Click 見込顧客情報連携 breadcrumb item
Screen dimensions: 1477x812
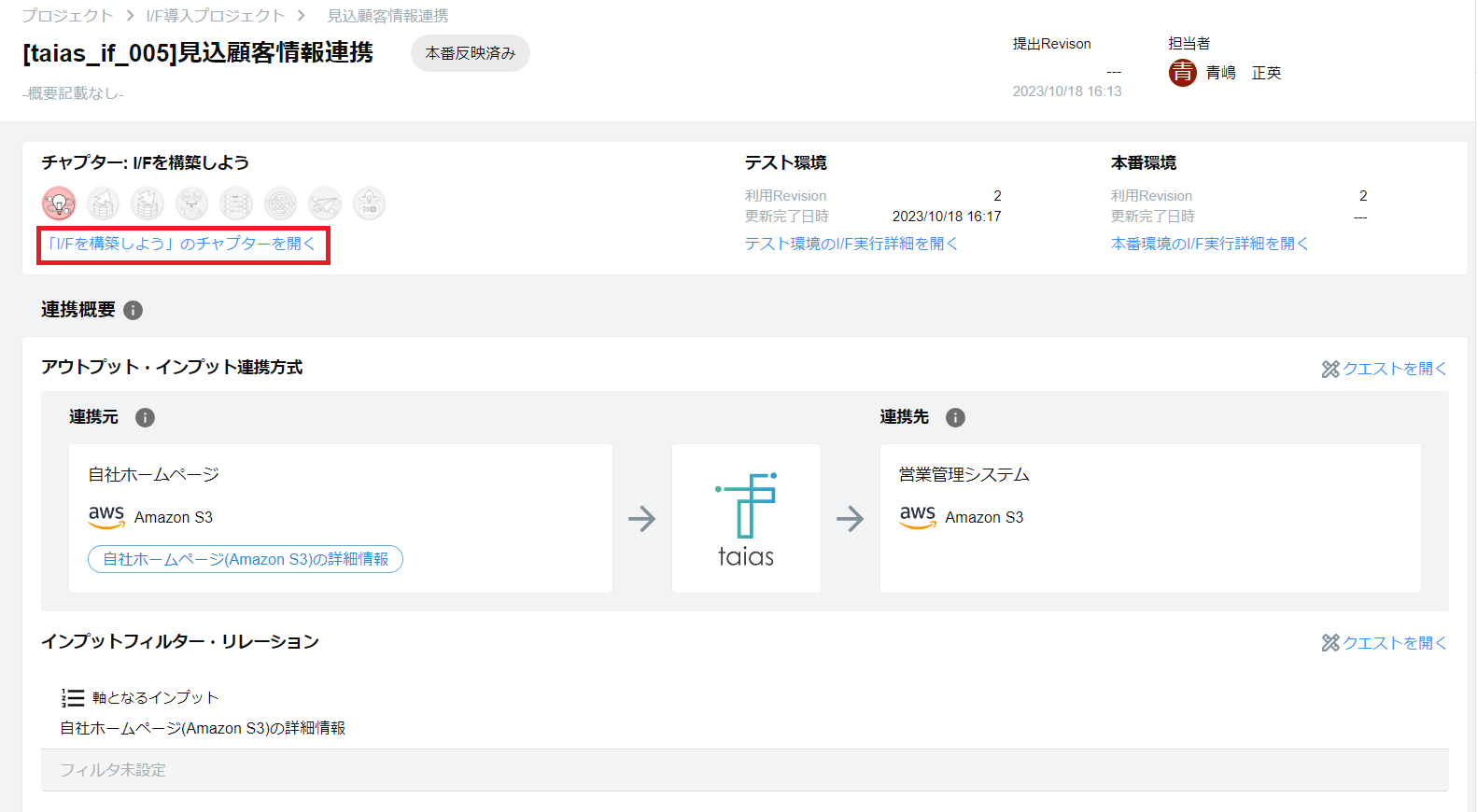click(387, 16)
